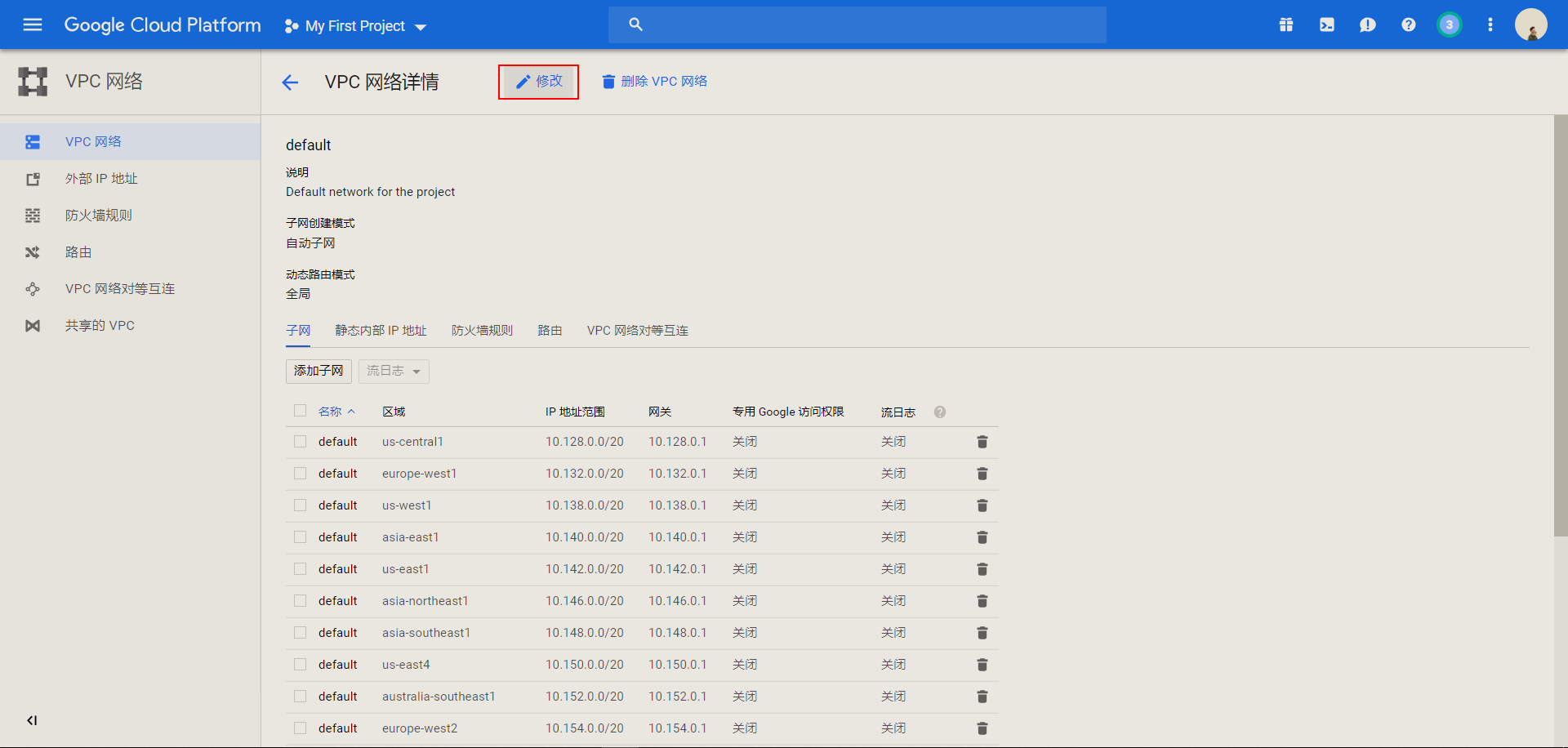Check the asia-southeast1 subnet row checkbox
The image size is (1568, 748).
click(300, 633)
